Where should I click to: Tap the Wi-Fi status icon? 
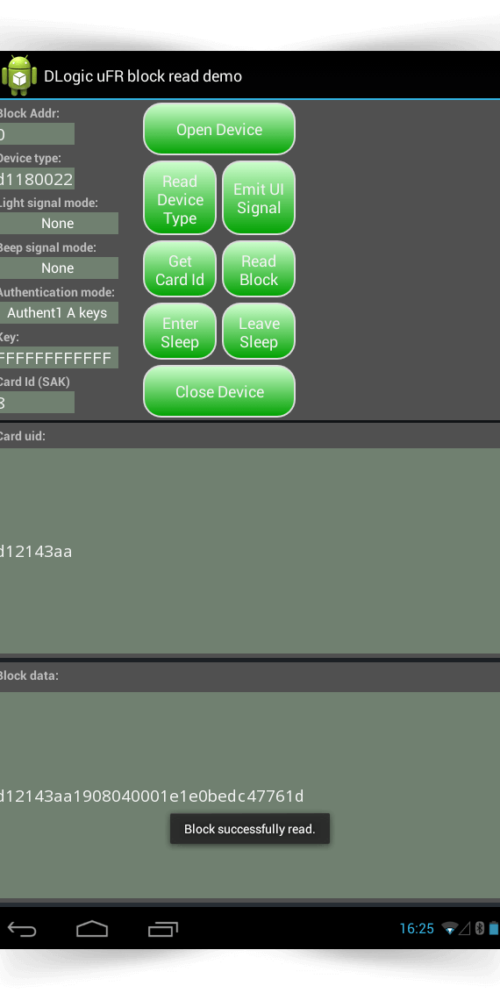click(x=450, y=929)
